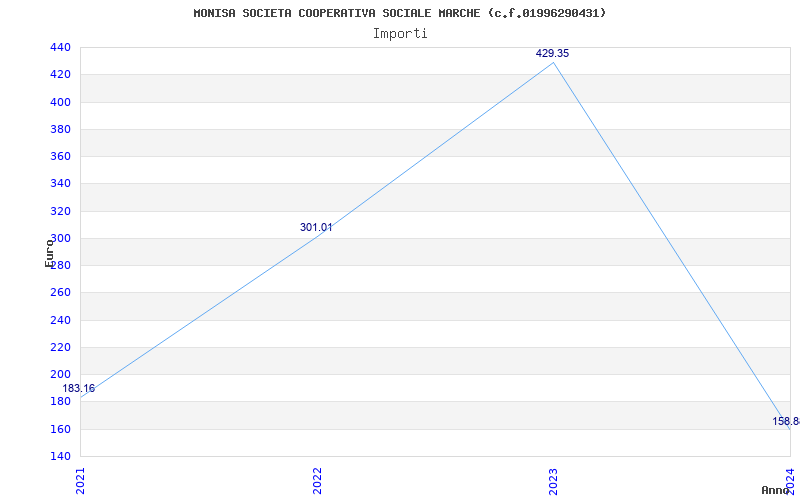Select the 301.01 data label

tap(316, 227)
